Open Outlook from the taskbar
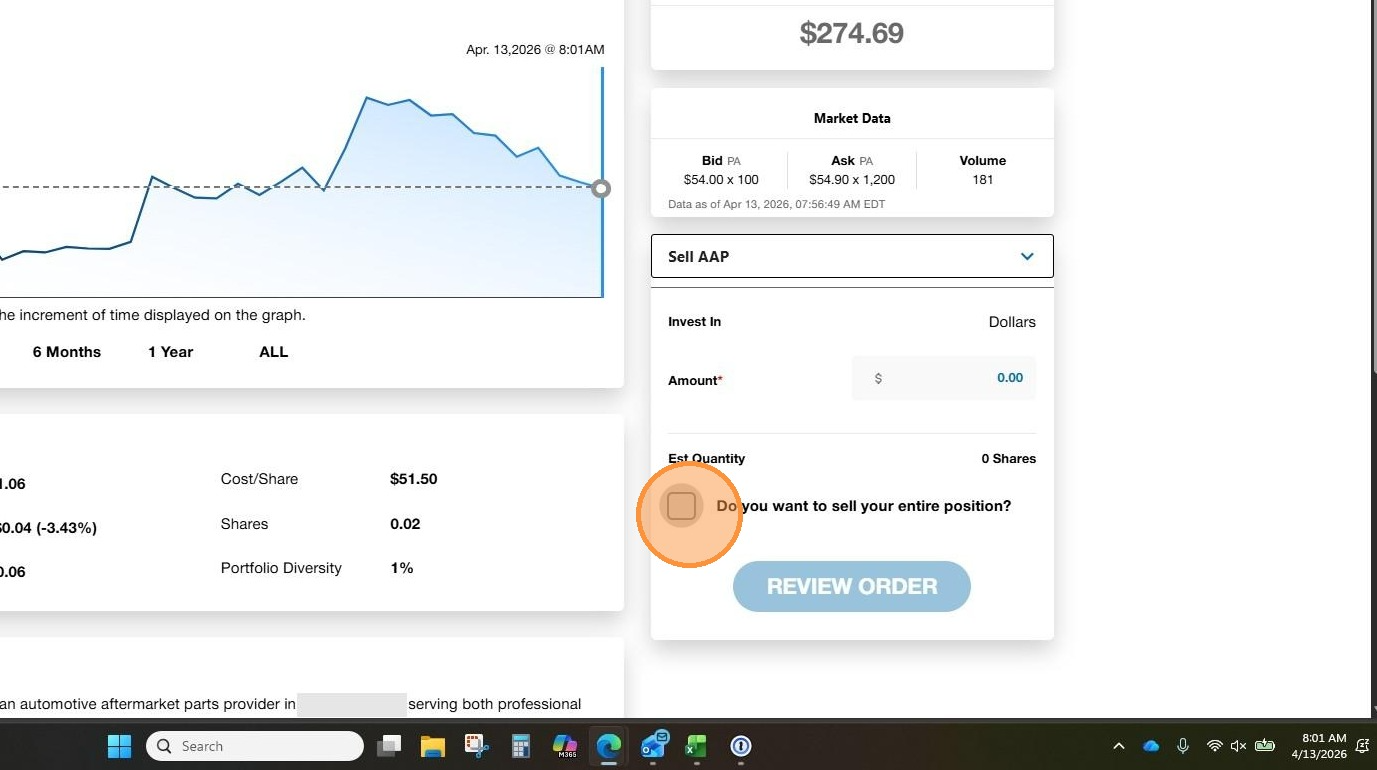 654,746
